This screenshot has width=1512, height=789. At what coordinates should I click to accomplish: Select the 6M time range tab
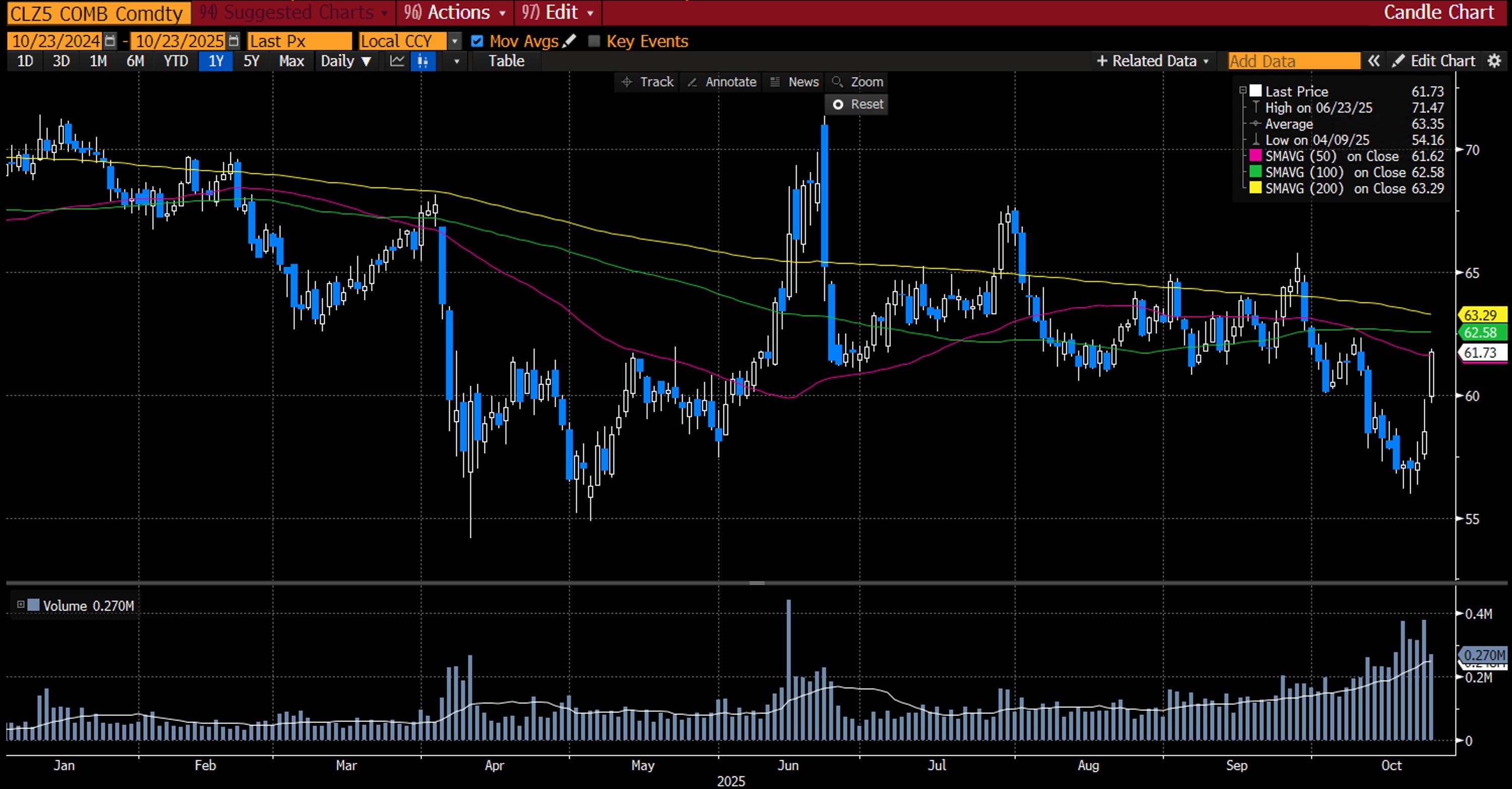pos(135,61)
